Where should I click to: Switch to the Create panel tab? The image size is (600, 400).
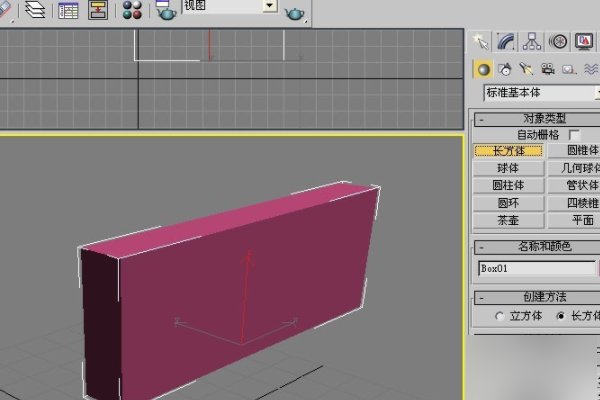click(x=481, y=41)
